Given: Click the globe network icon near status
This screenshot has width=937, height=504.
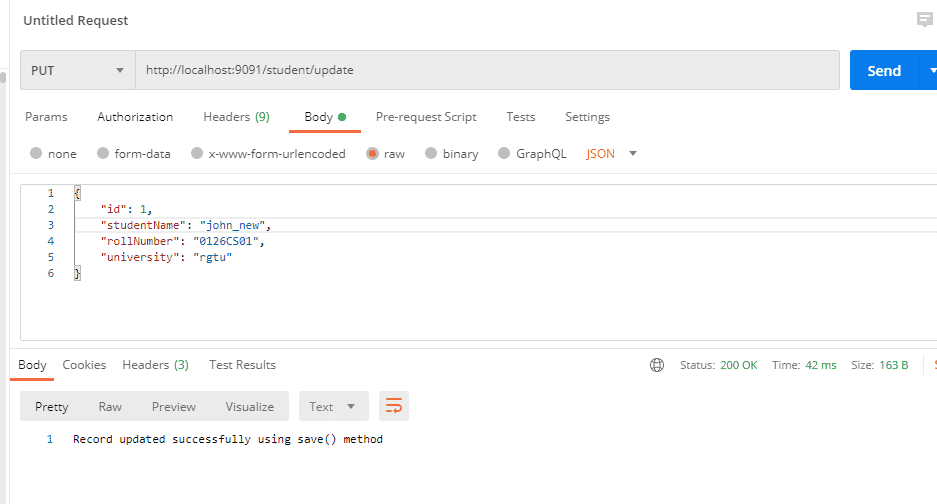Looking at the screenshot, I should [656, 365].
